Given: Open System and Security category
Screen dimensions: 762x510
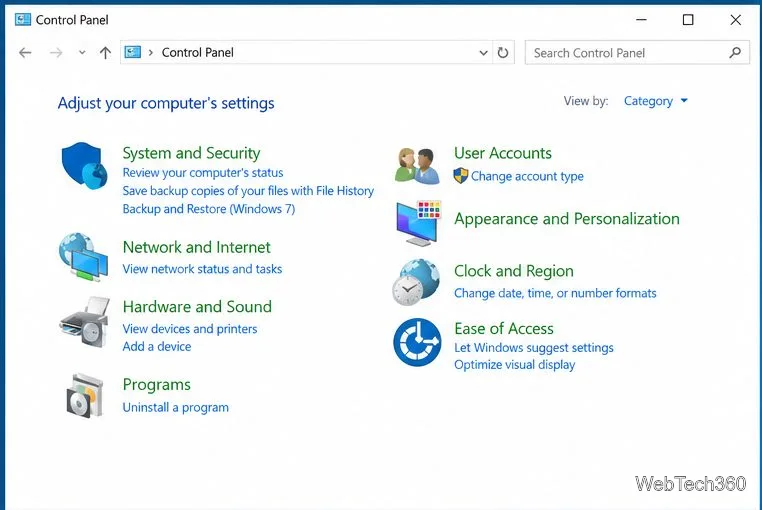Looking at the screenshot, I should click(191, 153).
